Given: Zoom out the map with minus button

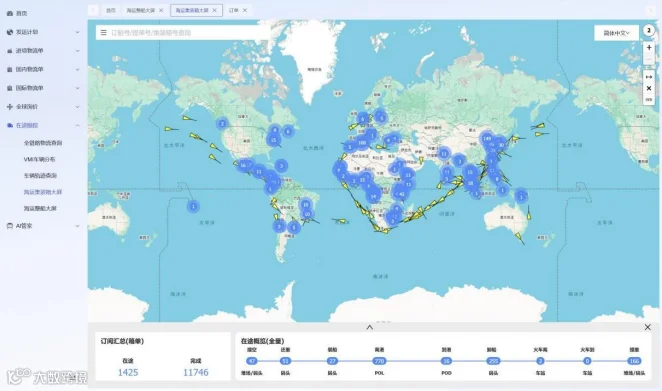Looking at the screenshot, I should (x=649, y=60).
